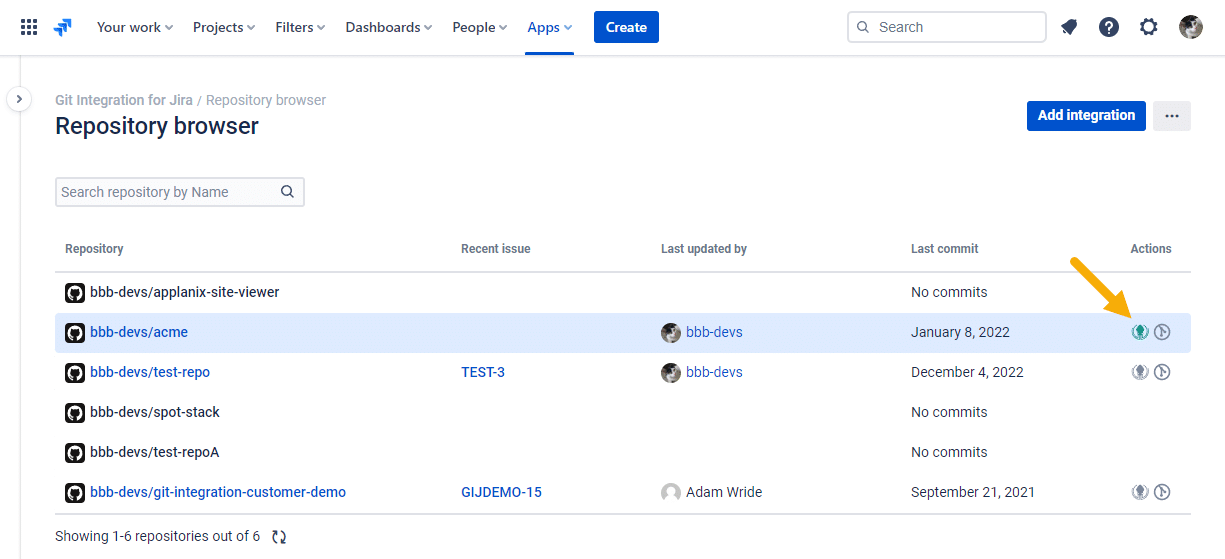Focus the top Search field

coord(946,27)
